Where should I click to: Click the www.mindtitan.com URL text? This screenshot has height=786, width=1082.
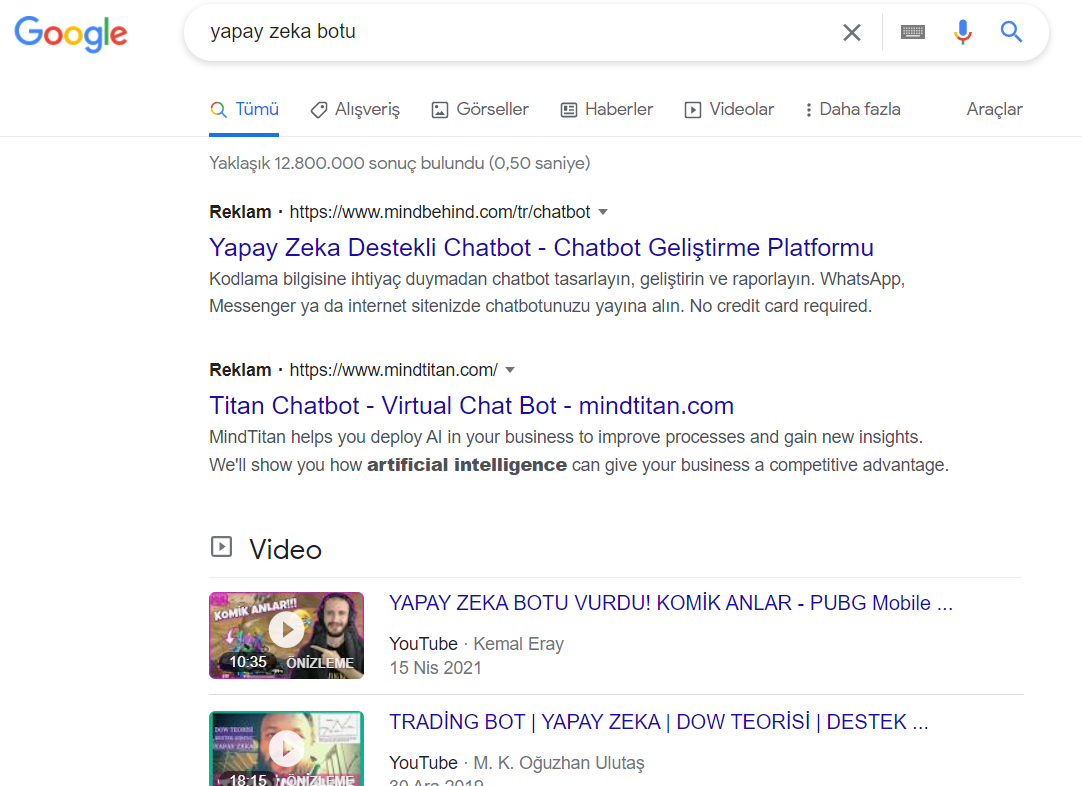(x=393, y=370)
